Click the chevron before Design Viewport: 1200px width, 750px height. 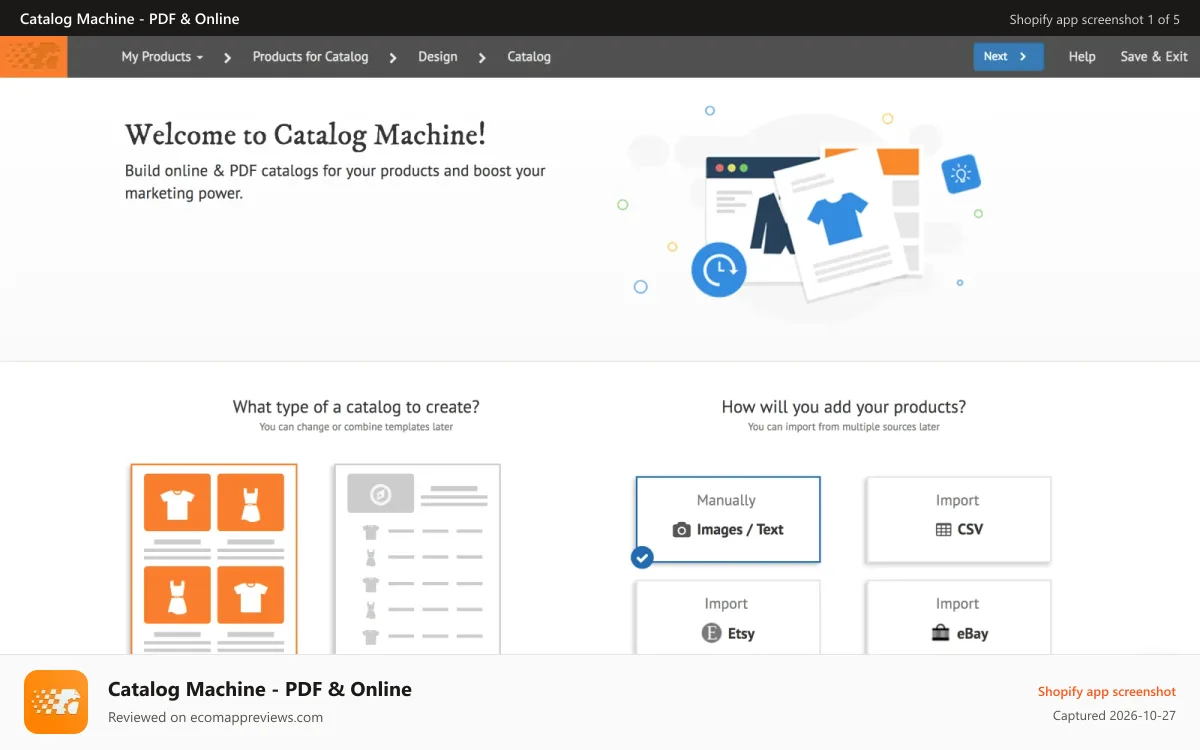click(x=393, y=58)
